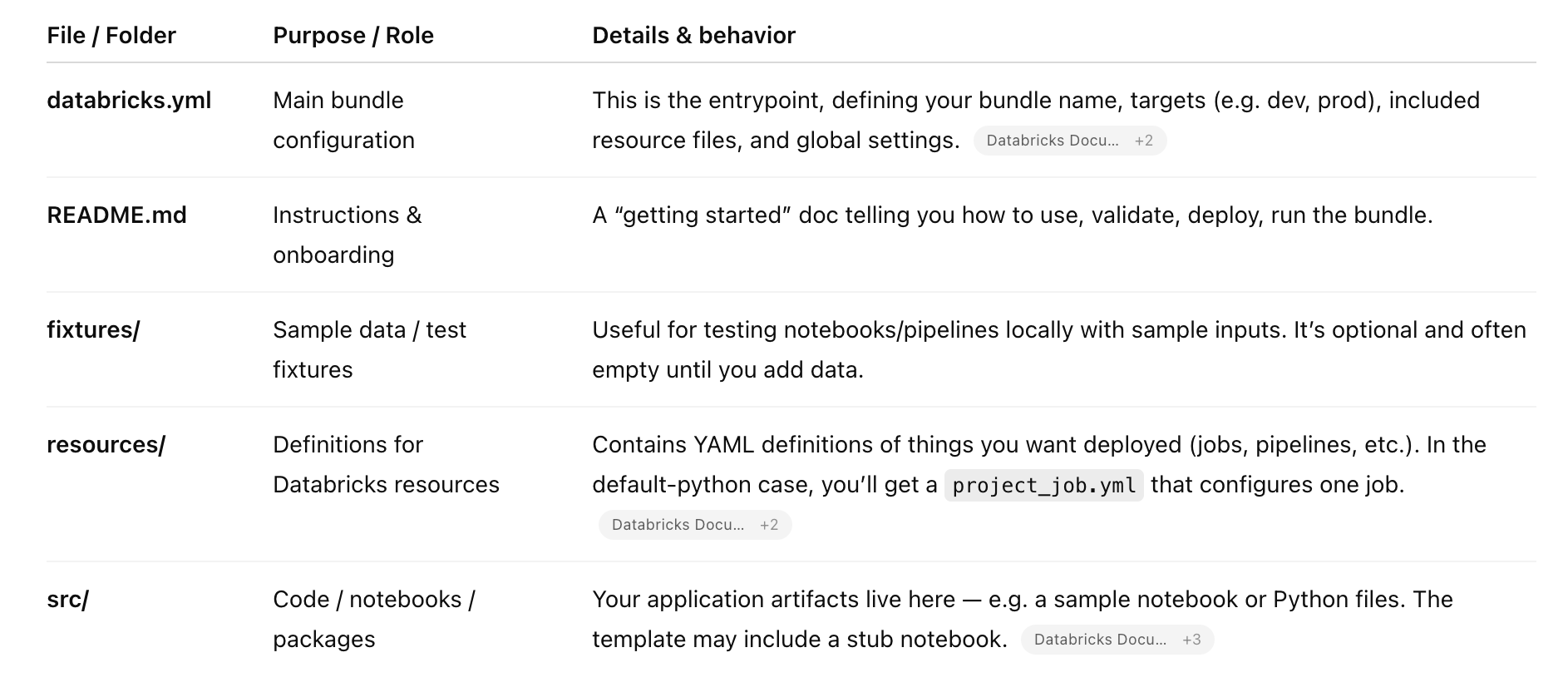Click the src/ folder name
The width and height of the screenshot is (1568, 697).
pyautogui.click(x=67, y=600)
